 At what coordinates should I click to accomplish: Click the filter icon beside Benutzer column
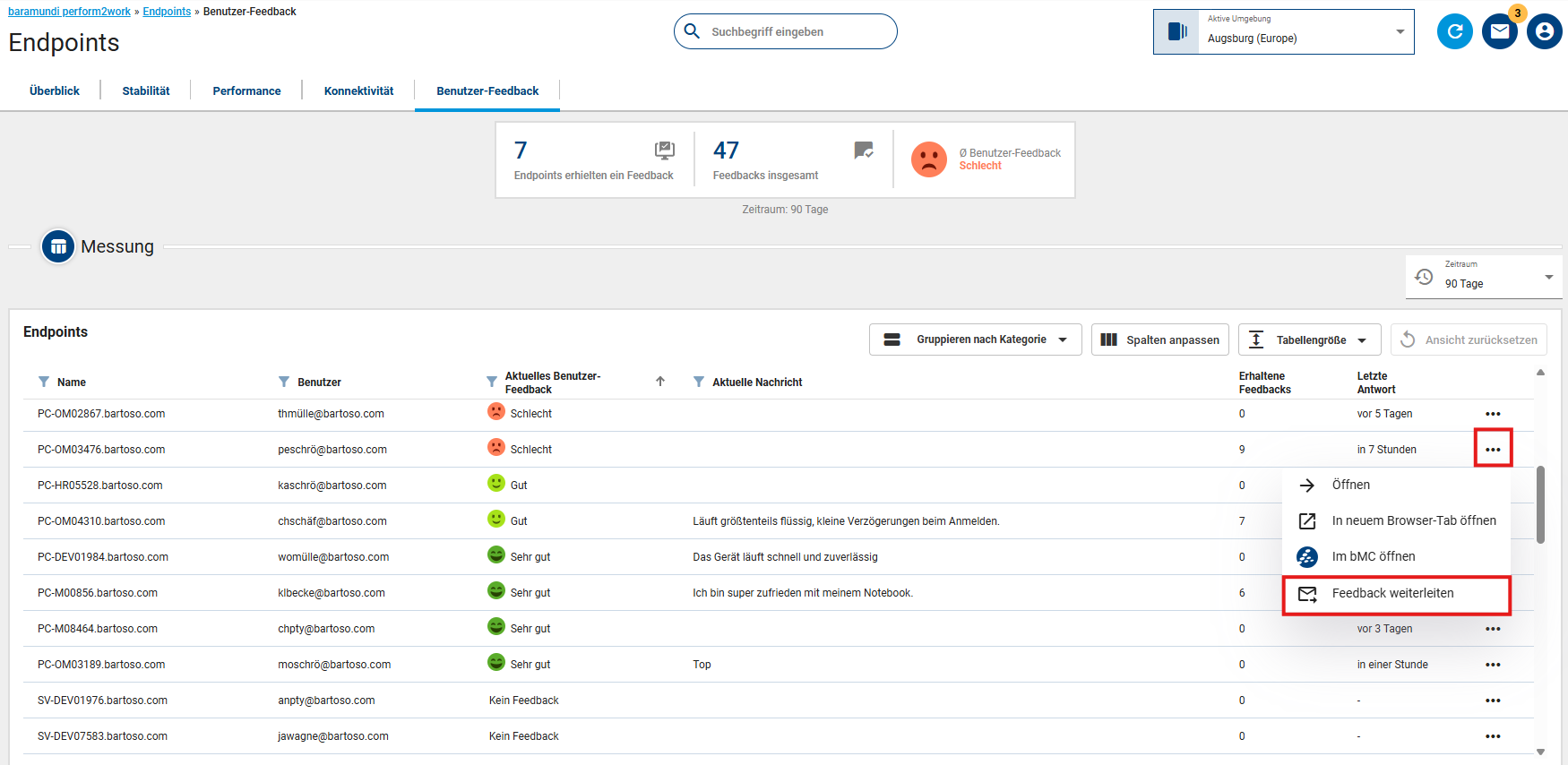coord(284,382)
